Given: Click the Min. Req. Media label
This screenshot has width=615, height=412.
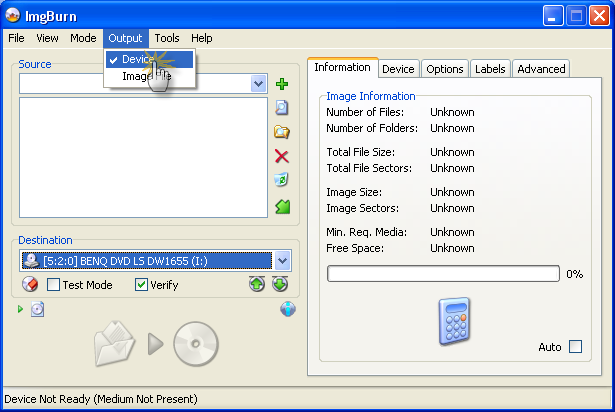Looking at the screenshot, I should pyautogui.click(x=366, y=232).
